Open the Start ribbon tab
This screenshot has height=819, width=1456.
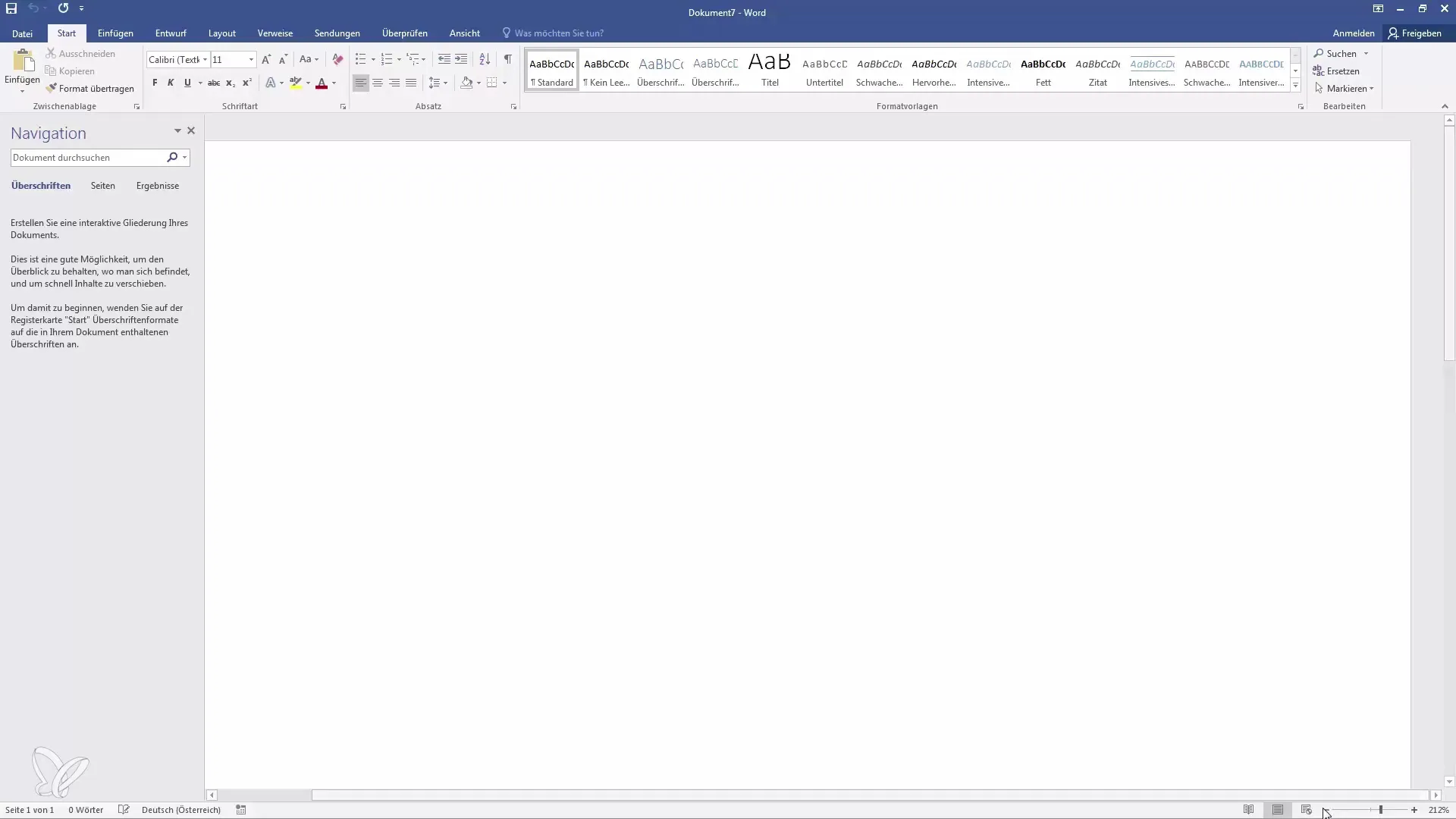click(x=66, y=33)
